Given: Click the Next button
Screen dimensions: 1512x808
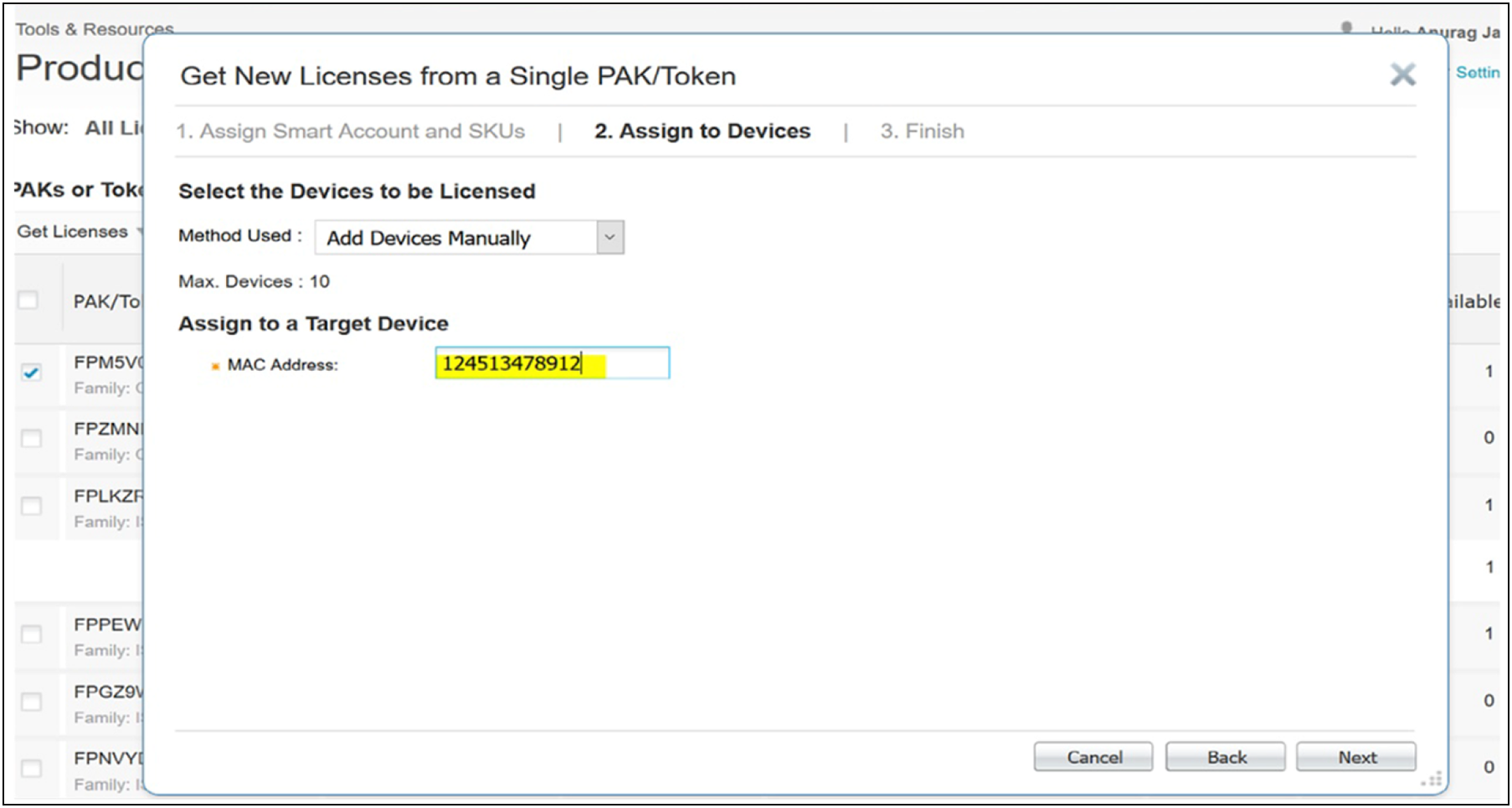Looking at the screenshot, I should pos(1356,757).
